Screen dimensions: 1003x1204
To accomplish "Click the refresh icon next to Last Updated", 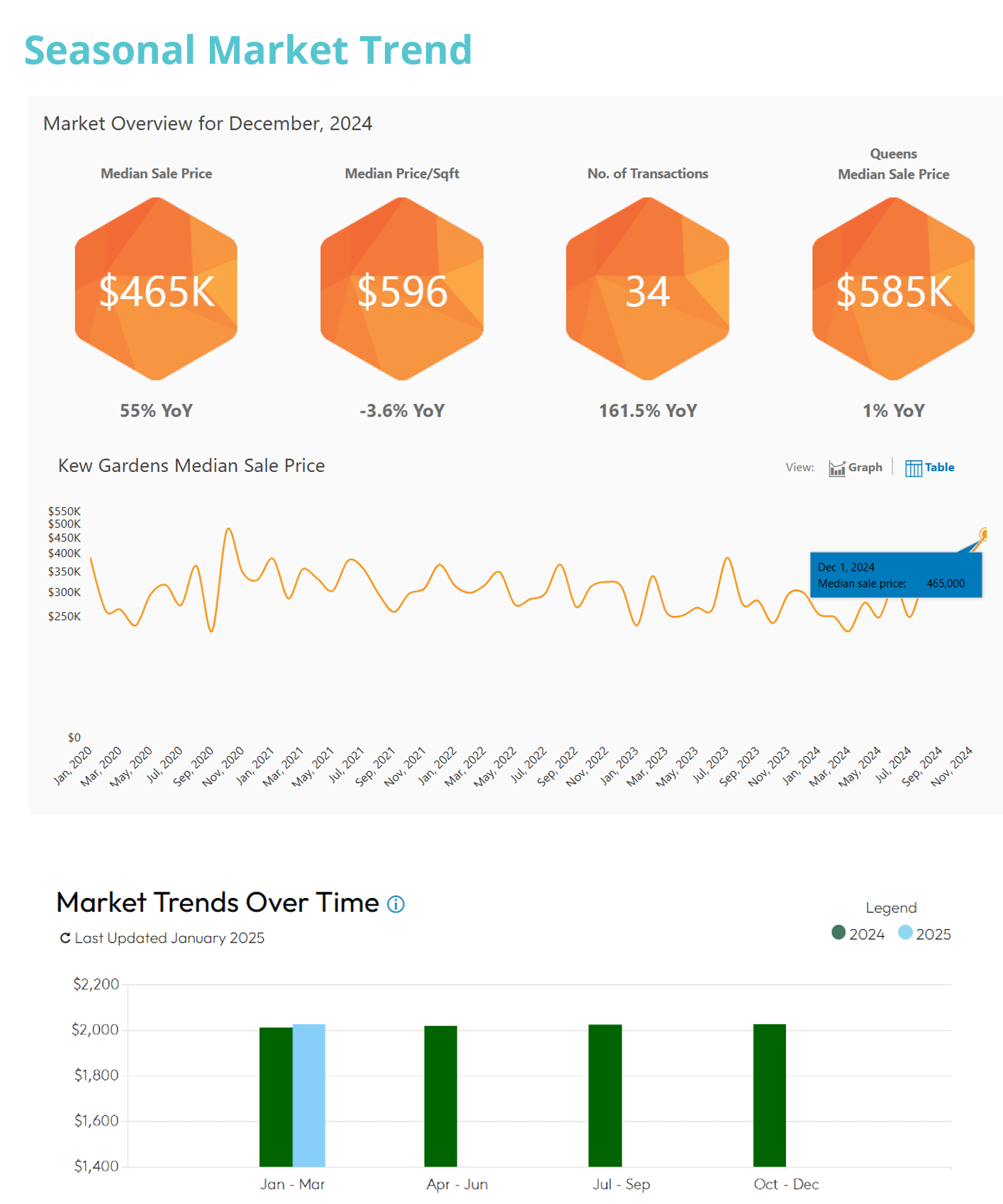I will pyautogui.click(x=65, y=938).
